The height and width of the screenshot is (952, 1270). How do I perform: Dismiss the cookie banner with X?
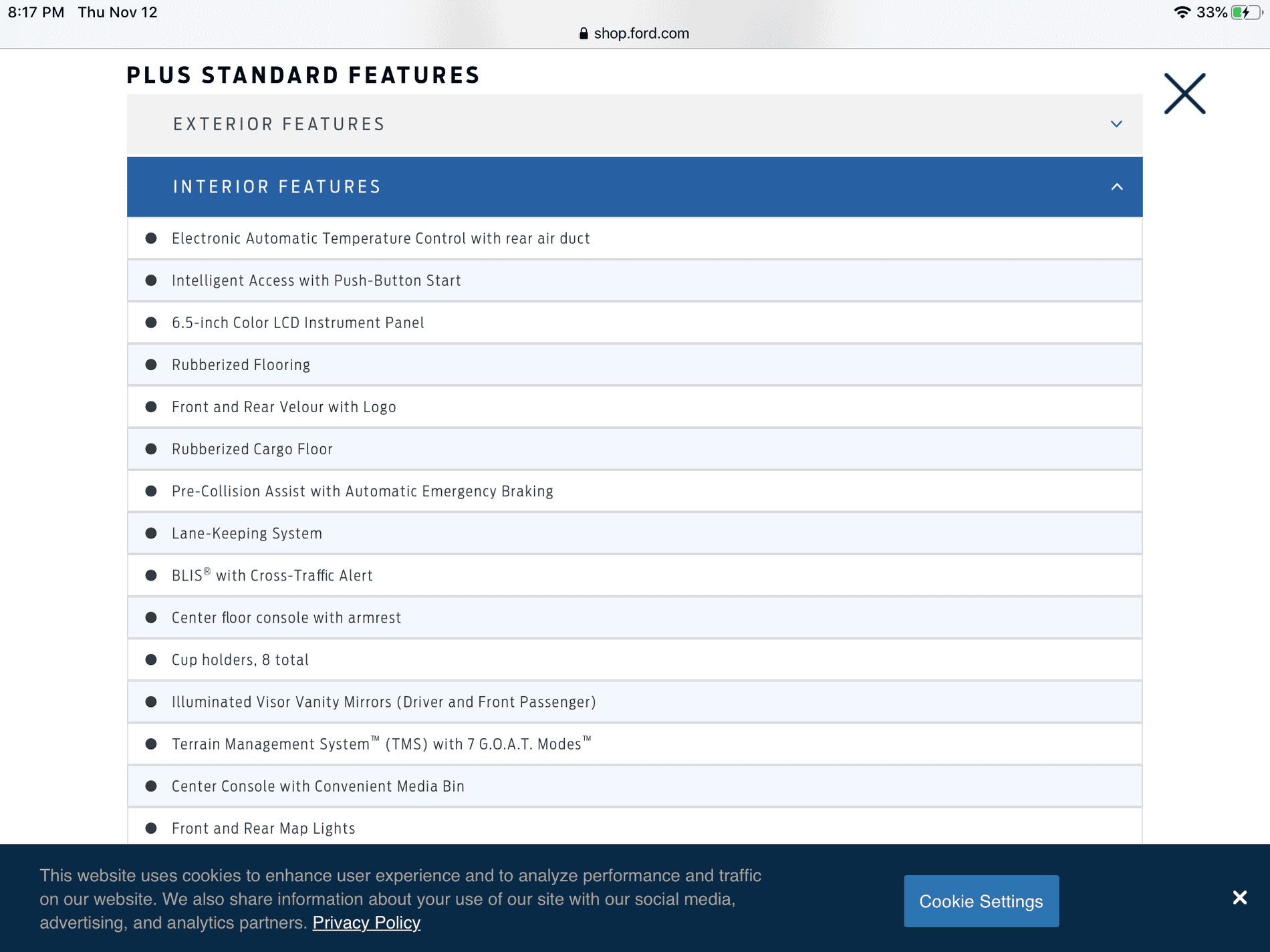click(x=1240, y=897)
